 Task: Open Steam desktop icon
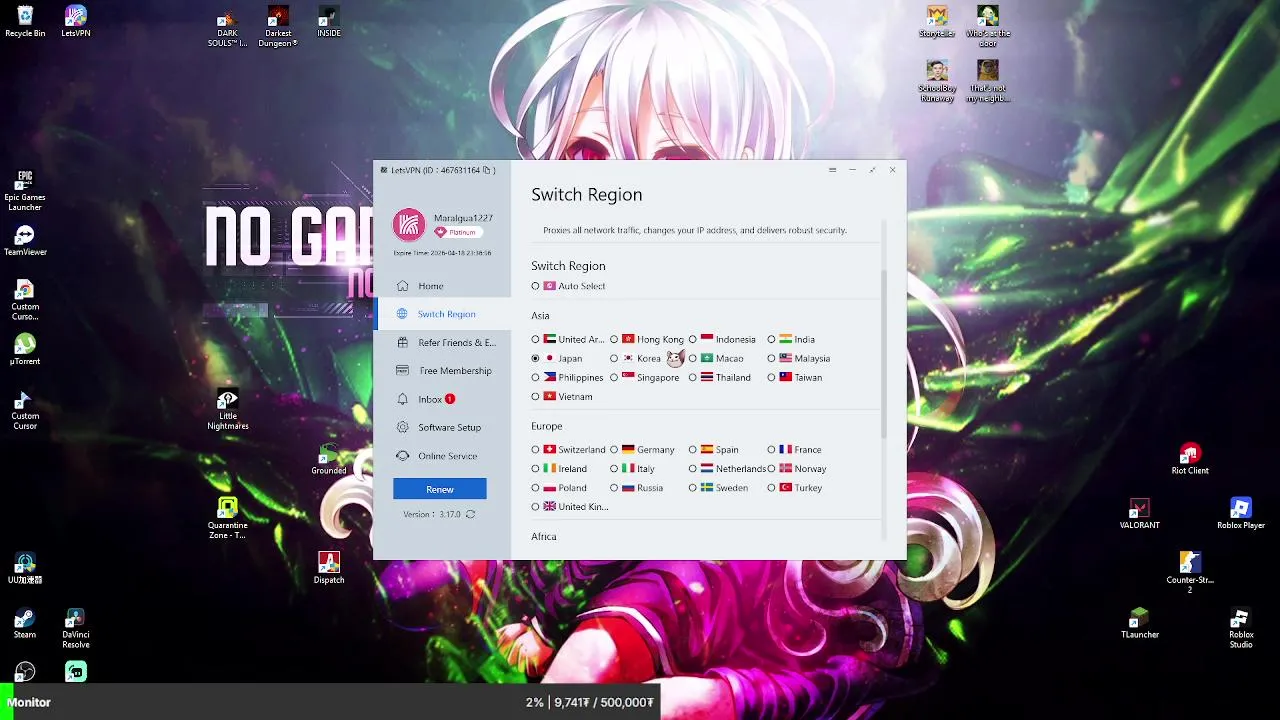pyautogui.click(x=25, y=623)
